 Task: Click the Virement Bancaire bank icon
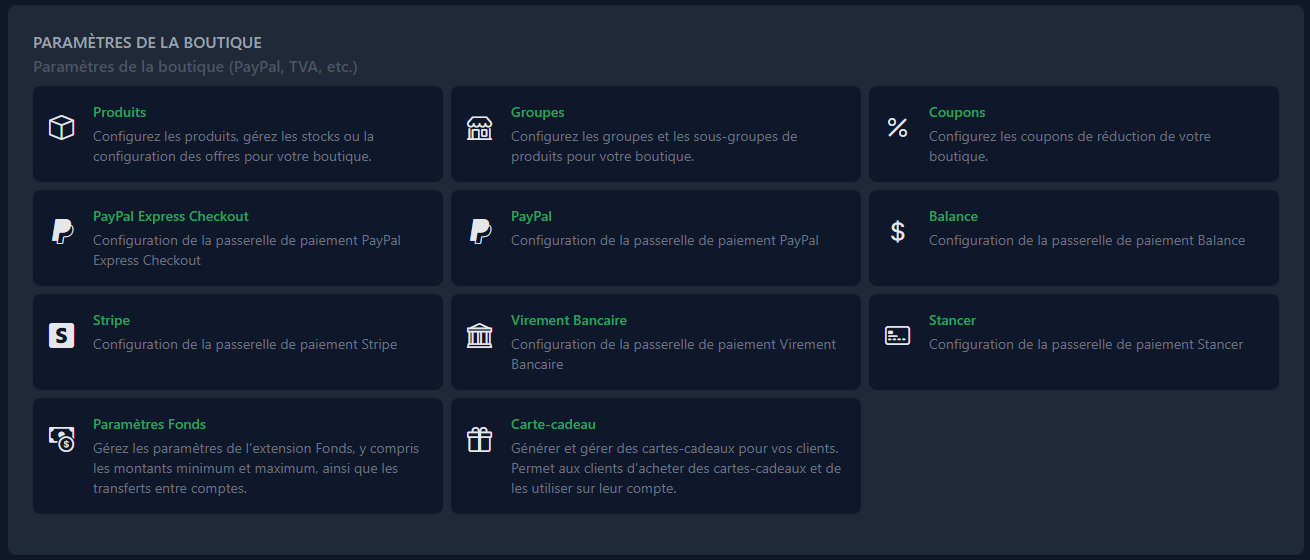[x=480, y=336]
